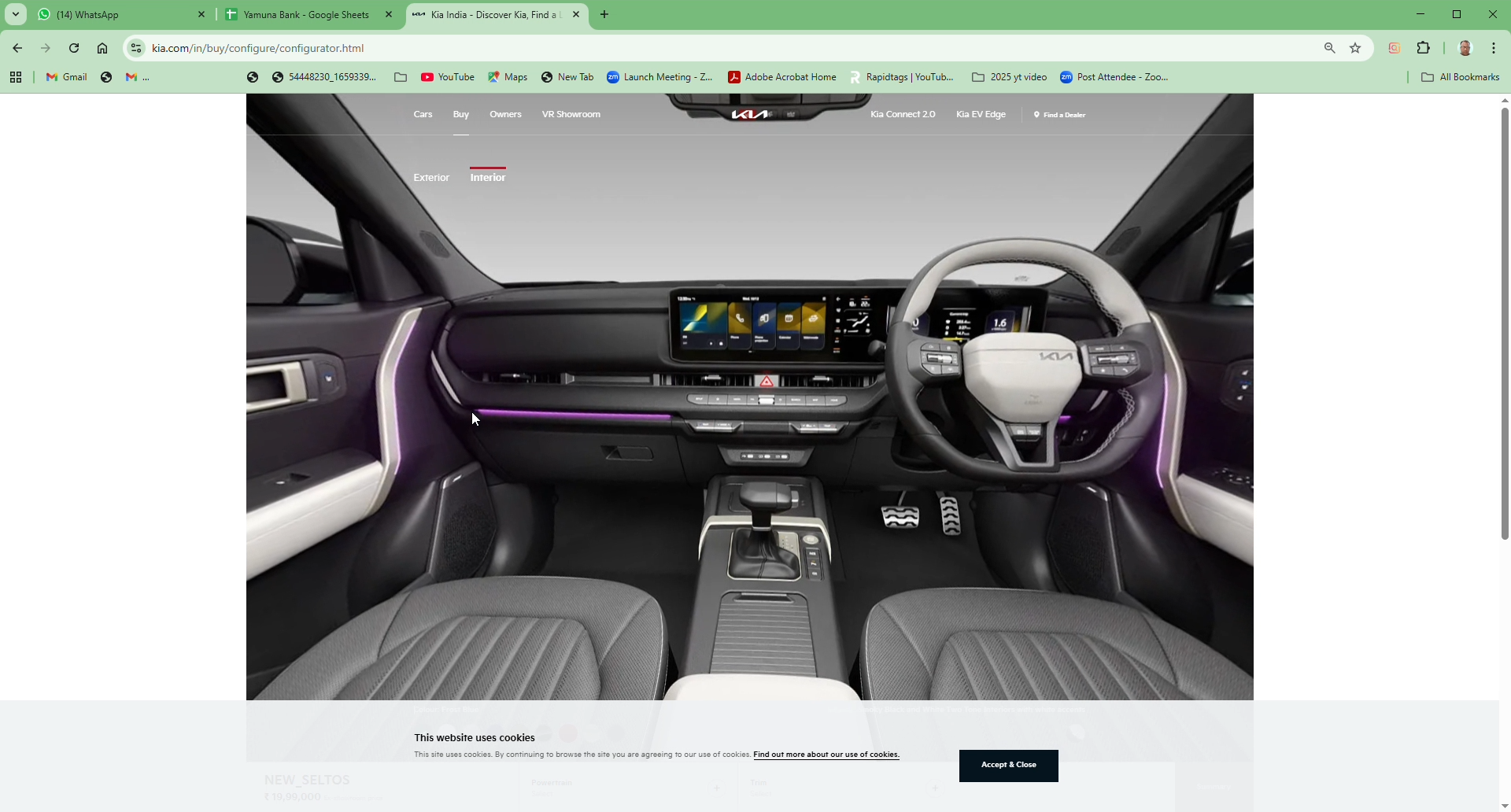Expand the All Bookmarks folder
The width and height of the screenshot is (1511, 812).
1461,77
